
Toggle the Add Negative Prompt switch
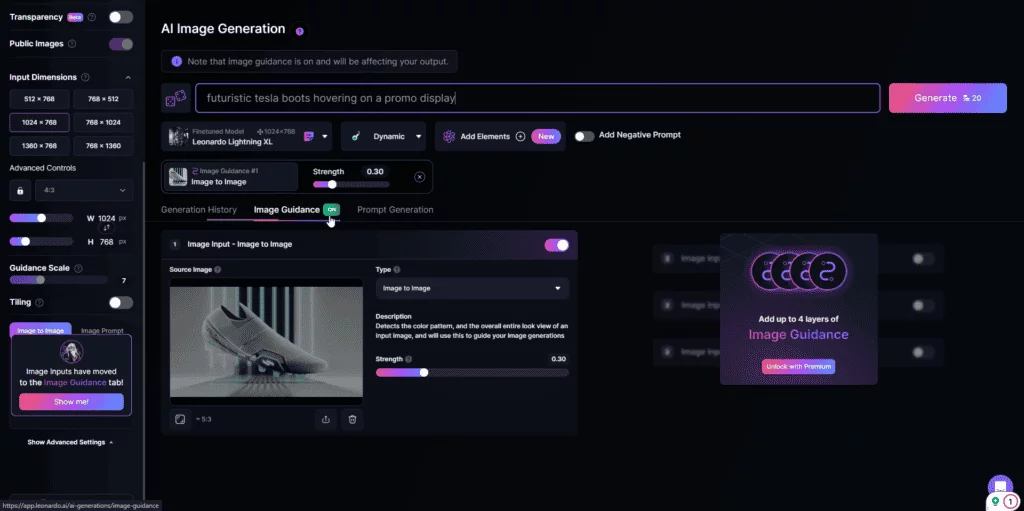coord(584,136)
